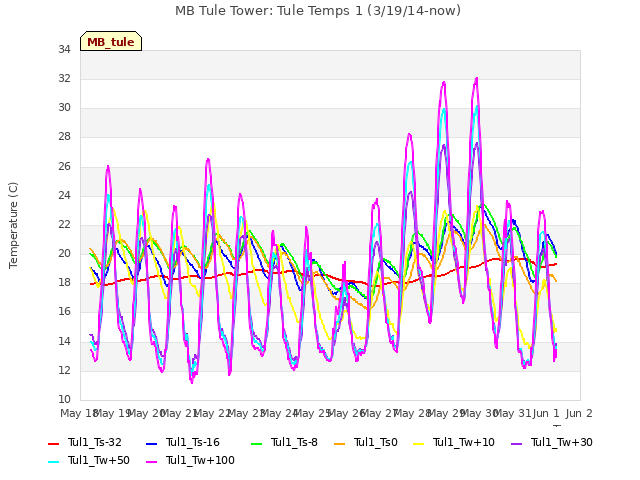Click the y-axis value 26
Viewport: 640px width, 480px height.
point(64,166)
